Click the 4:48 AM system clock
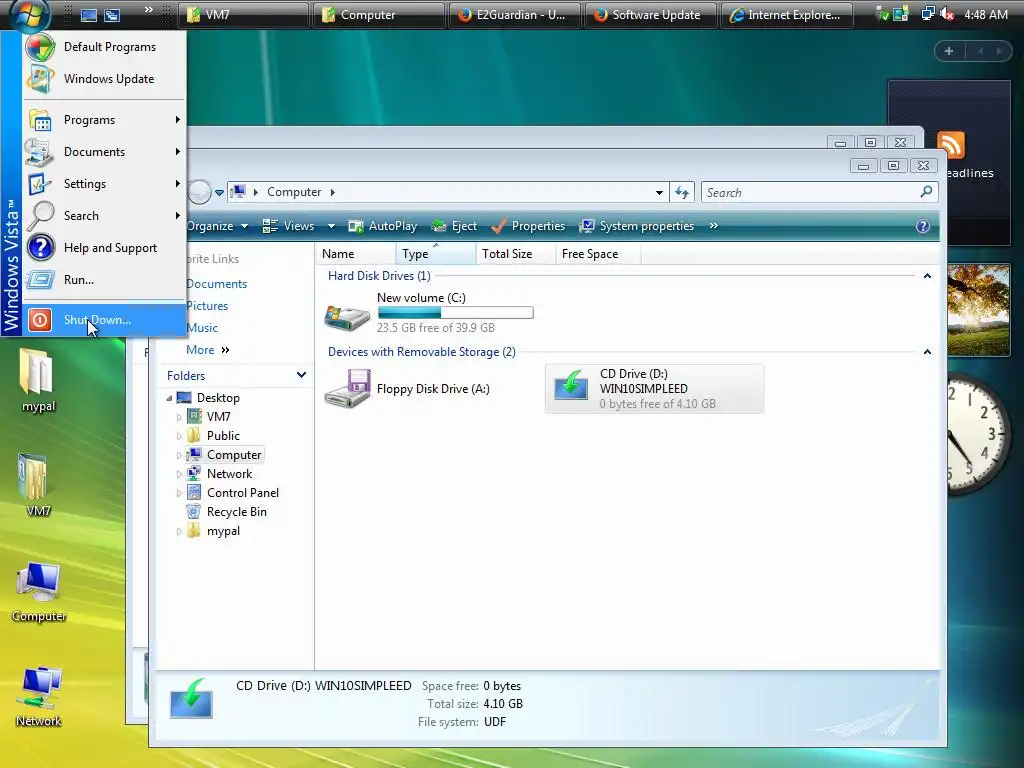The height and width of the screenshot is (768, 1024). (985, 14)
